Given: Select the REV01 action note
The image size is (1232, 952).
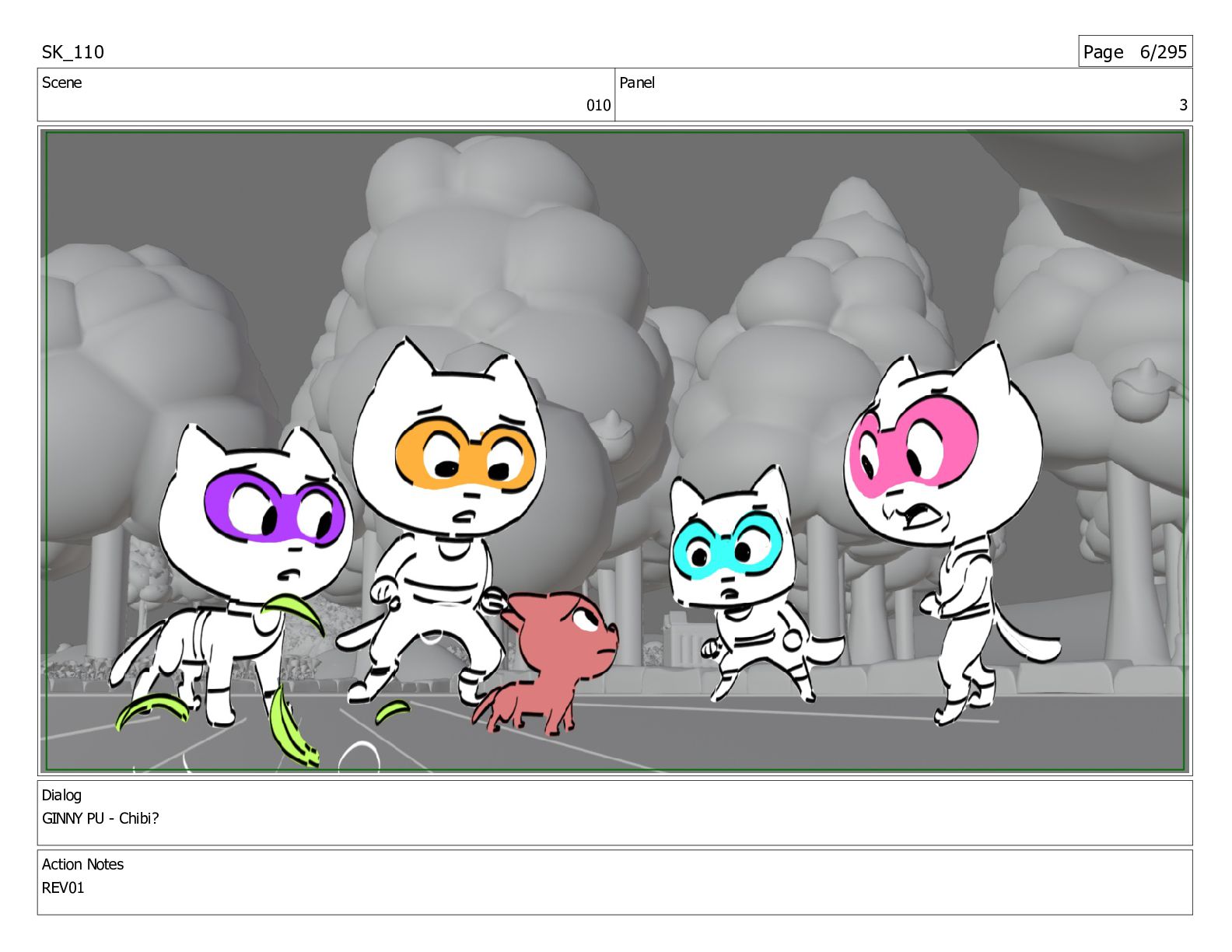Looking at the screenshot, I should (x=63, y=887).
